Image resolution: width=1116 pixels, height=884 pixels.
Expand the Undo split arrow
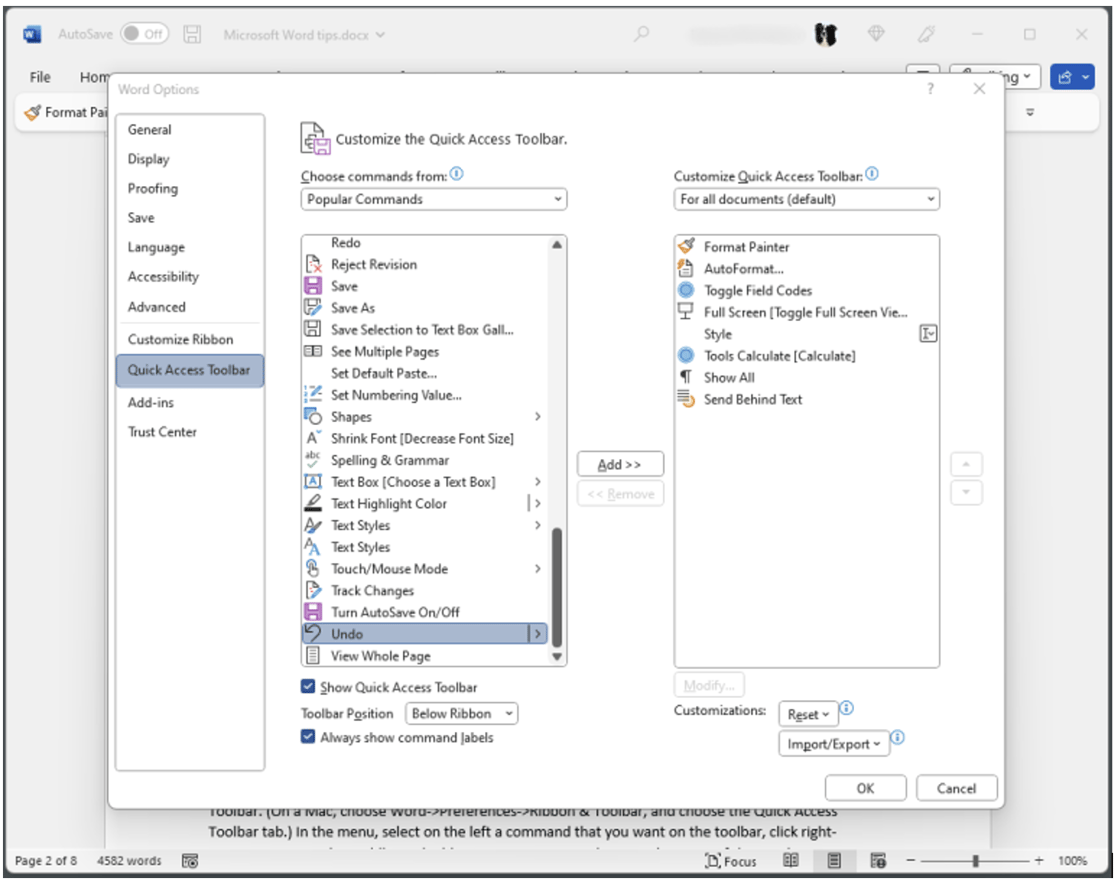pos(538,633)
